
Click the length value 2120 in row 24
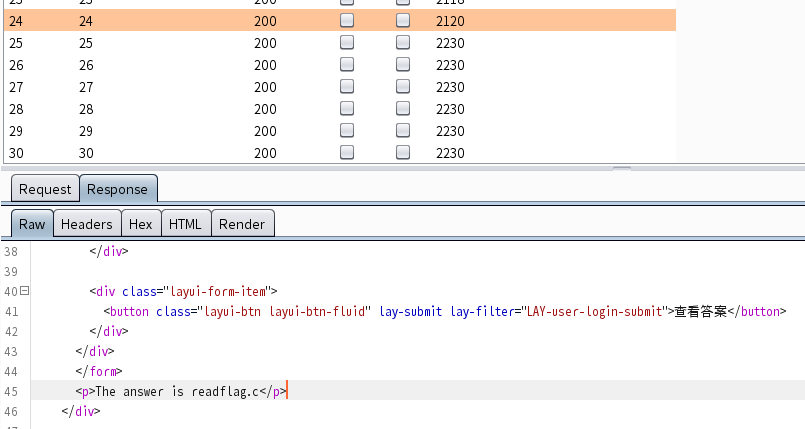tap(450, 20)
